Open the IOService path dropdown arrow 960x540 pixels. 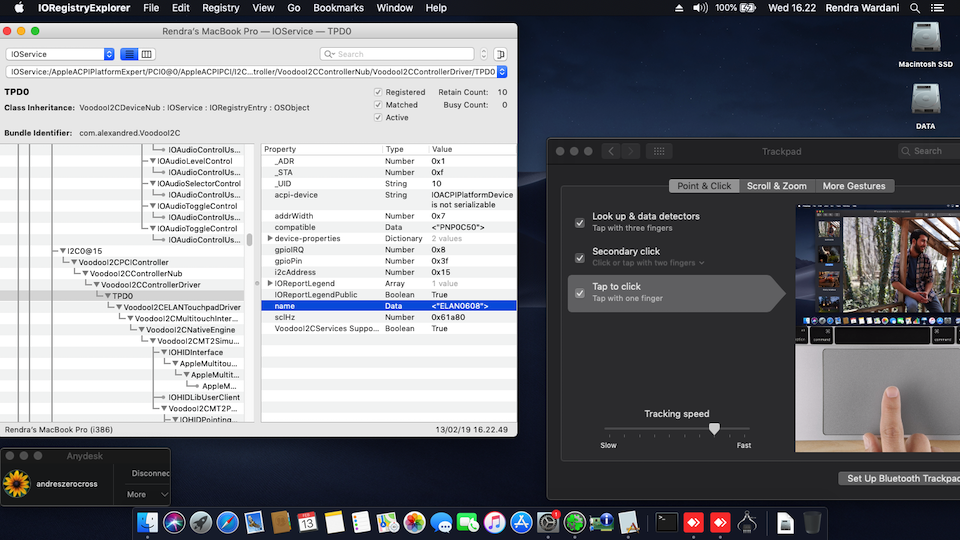click(502, 72)
